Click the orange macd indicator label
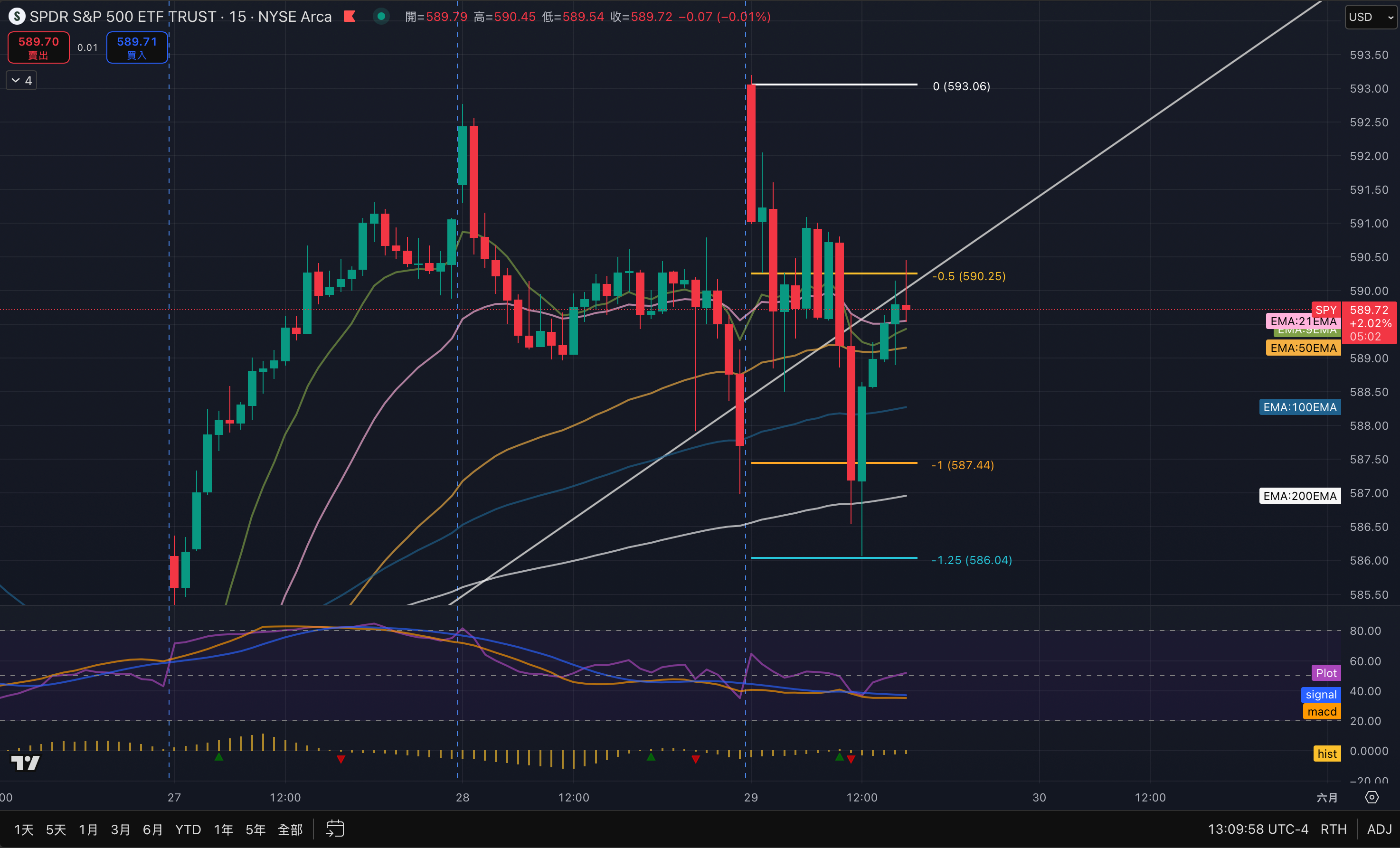The width and height of the screenshot is (1400, 848). point(1322,712)
